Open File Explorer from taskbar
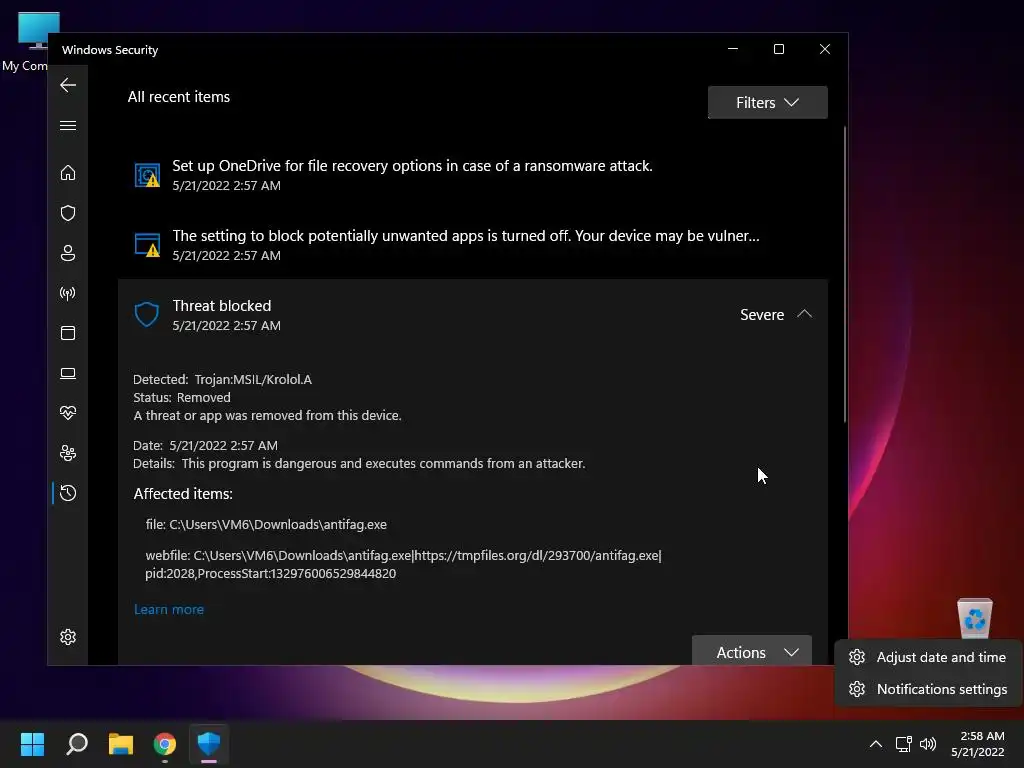Viewport: 1024px width, 768px height. (x=121, y=744)
